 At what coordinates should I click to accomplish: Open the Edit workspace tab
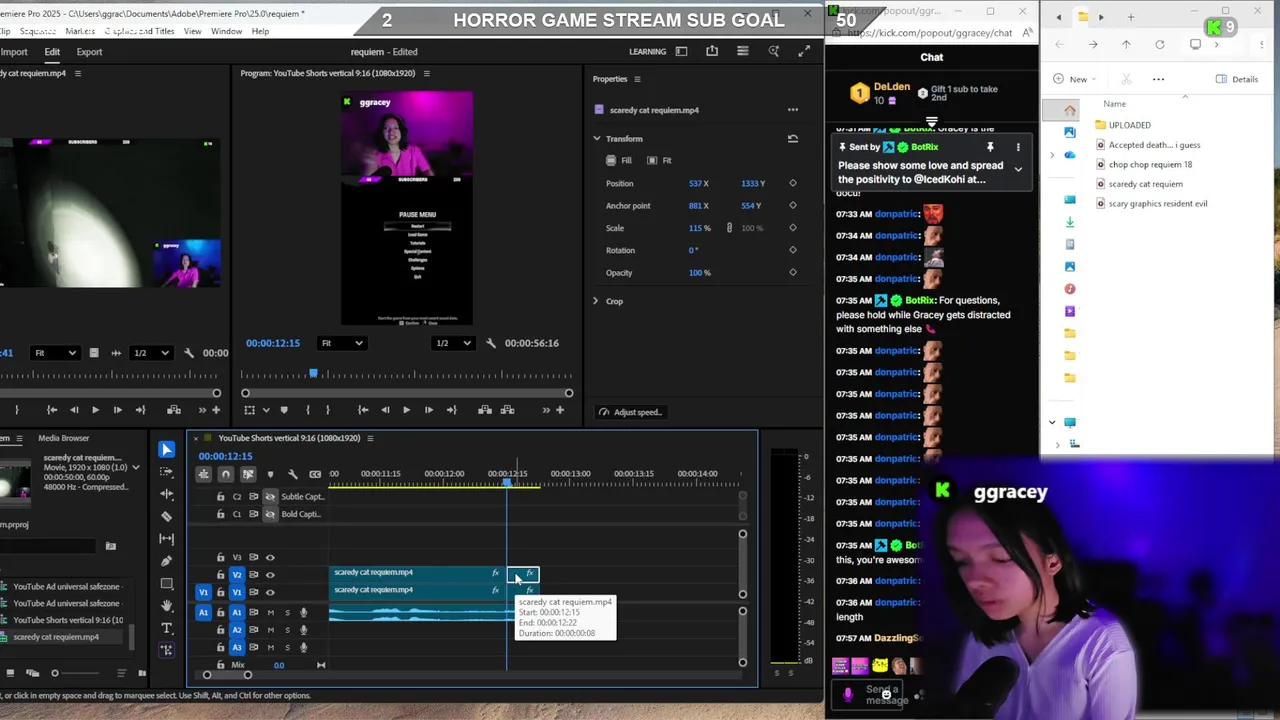point(52,52)
